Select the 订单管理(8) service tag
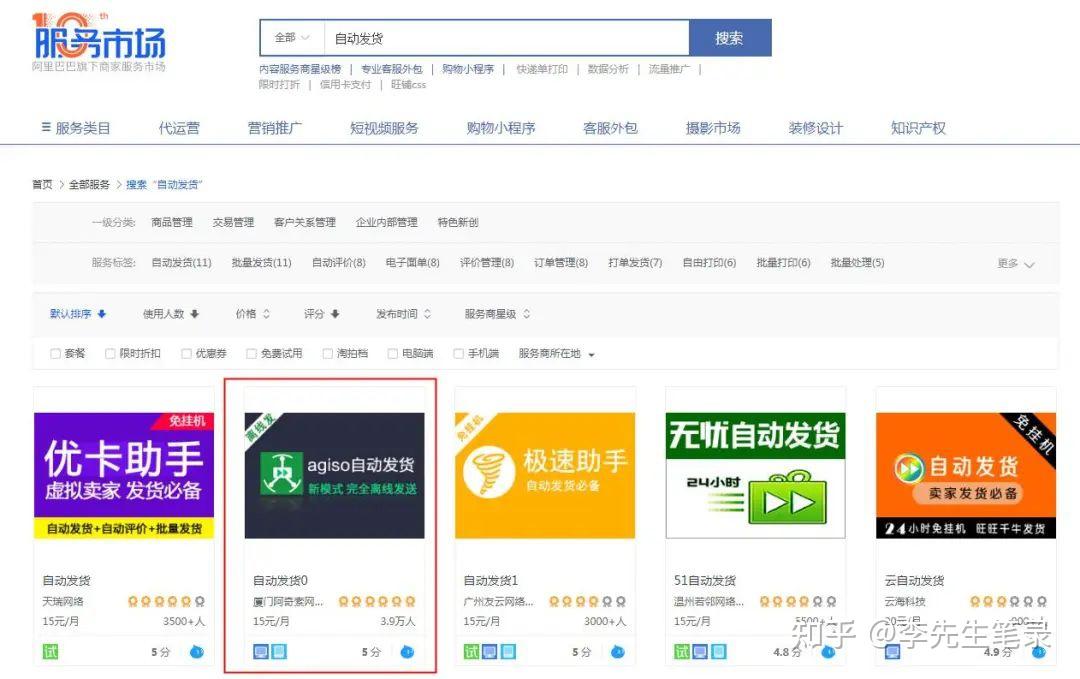 [x=561, y=262]
